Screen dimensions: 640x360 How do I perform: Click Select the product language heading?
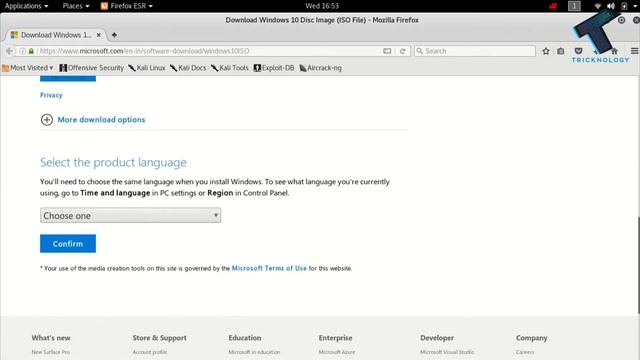coord(113,162)
